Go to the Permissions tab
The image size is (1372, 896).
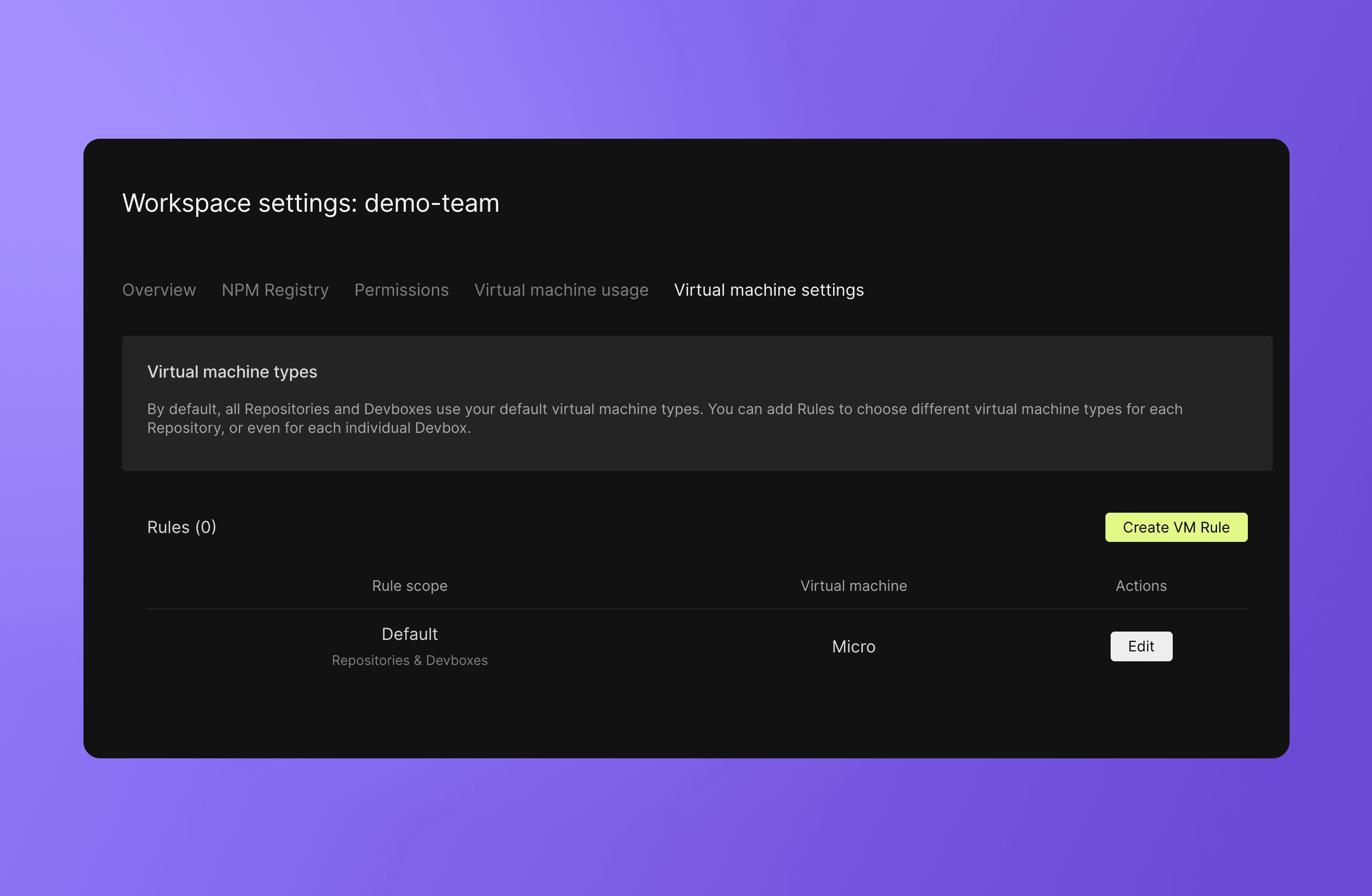401,290
